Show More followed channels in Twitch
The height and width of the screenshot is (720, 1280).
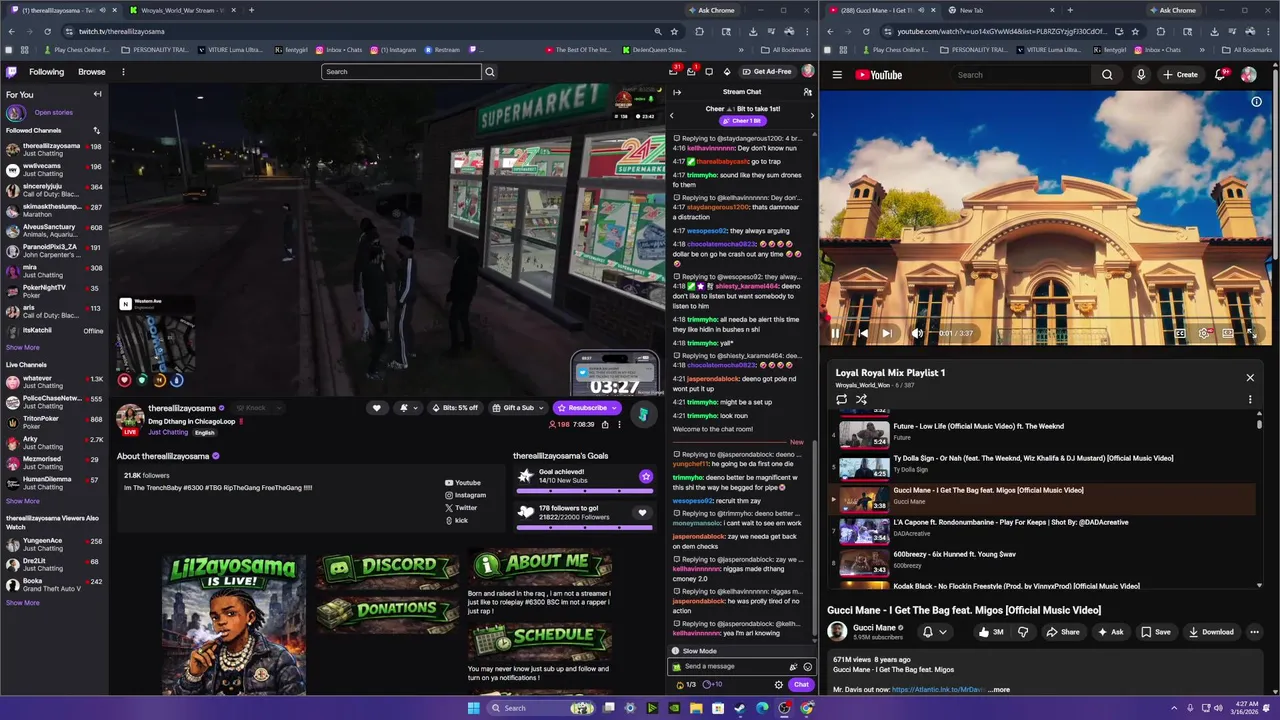click(23, 347)
